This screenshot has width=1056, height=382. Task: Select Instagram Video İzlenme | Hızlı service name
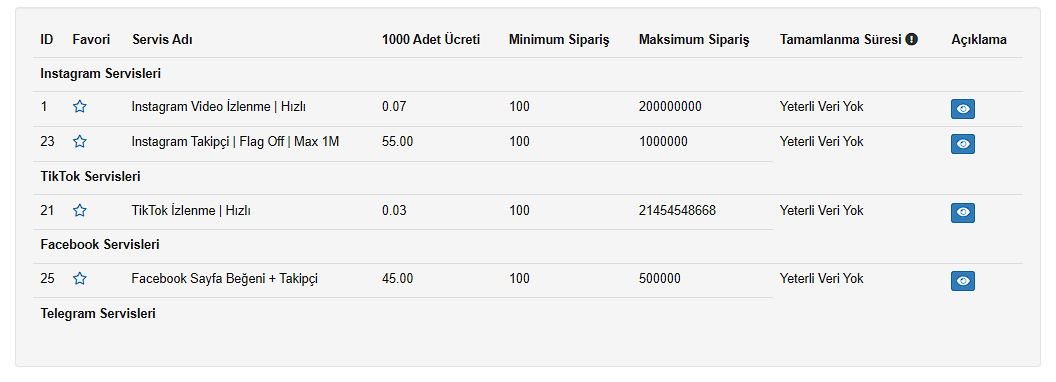point(219,106)
